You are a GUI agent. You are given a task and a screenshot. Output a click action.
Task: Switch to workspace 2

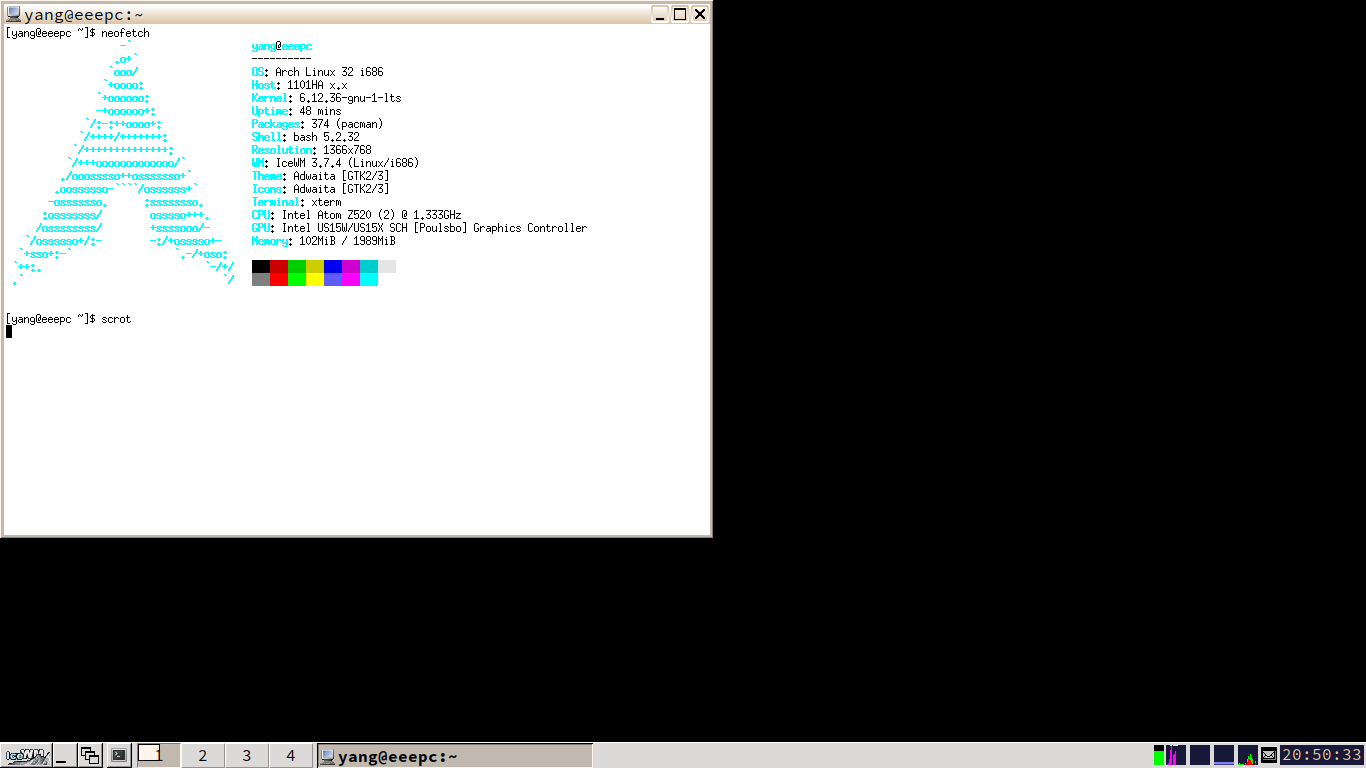point(202,755)
